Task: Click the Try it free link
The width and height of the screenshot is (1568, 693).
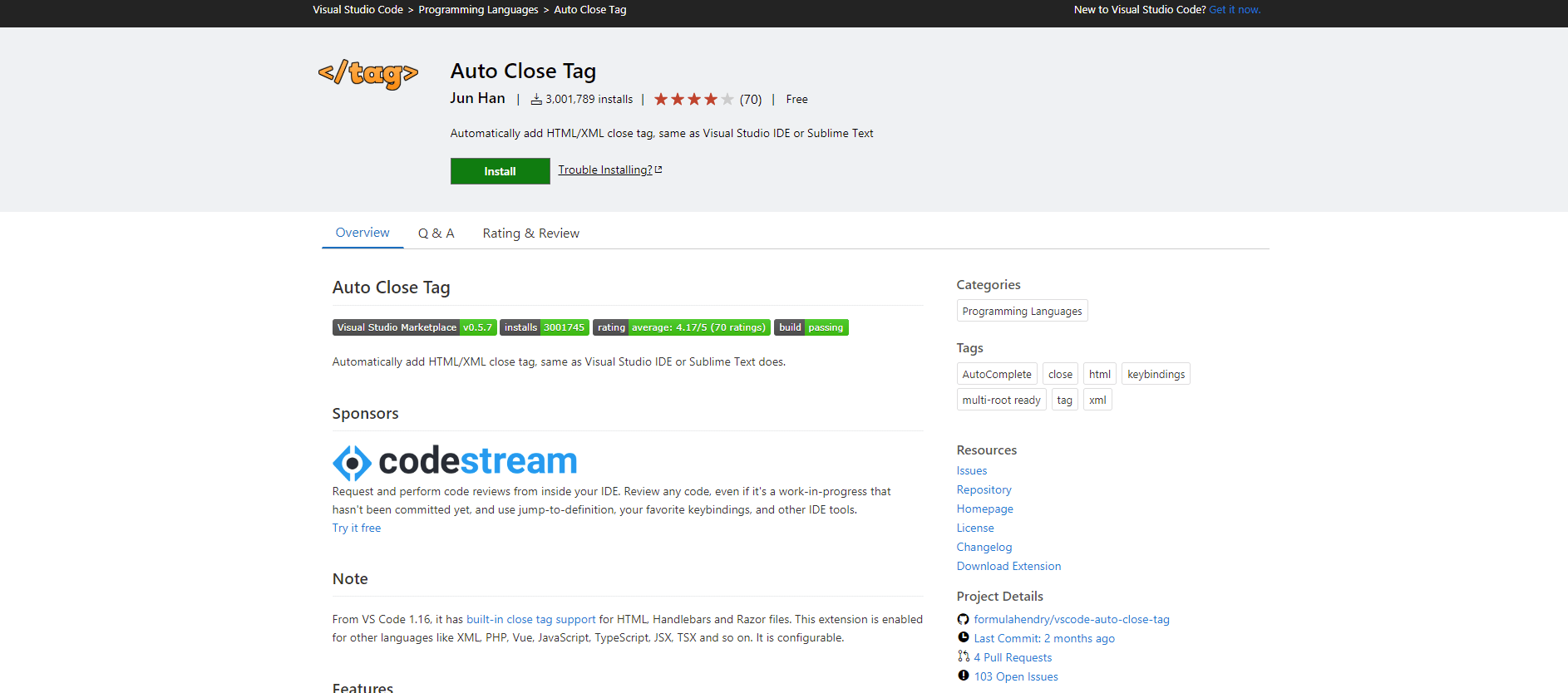Action: [x=357, y=528]
